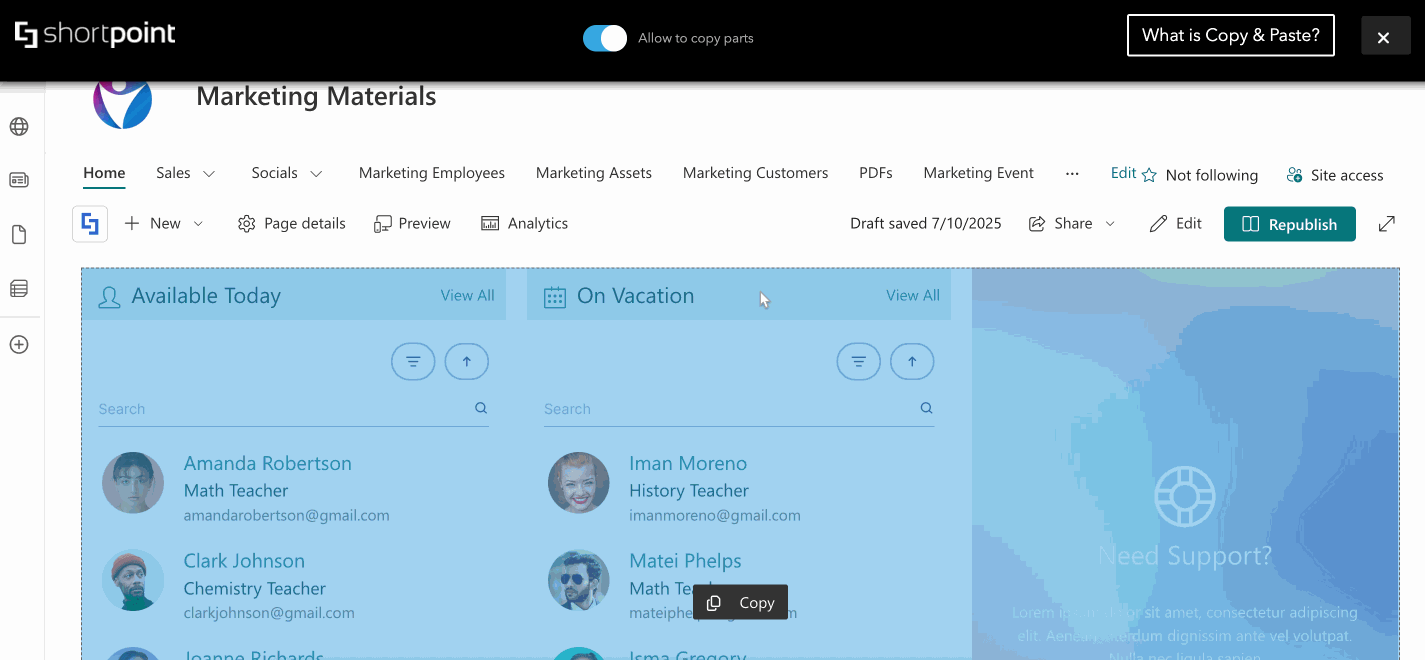1425x660 pixels.
Task: Click the Preview command
Action: [412, 224]
